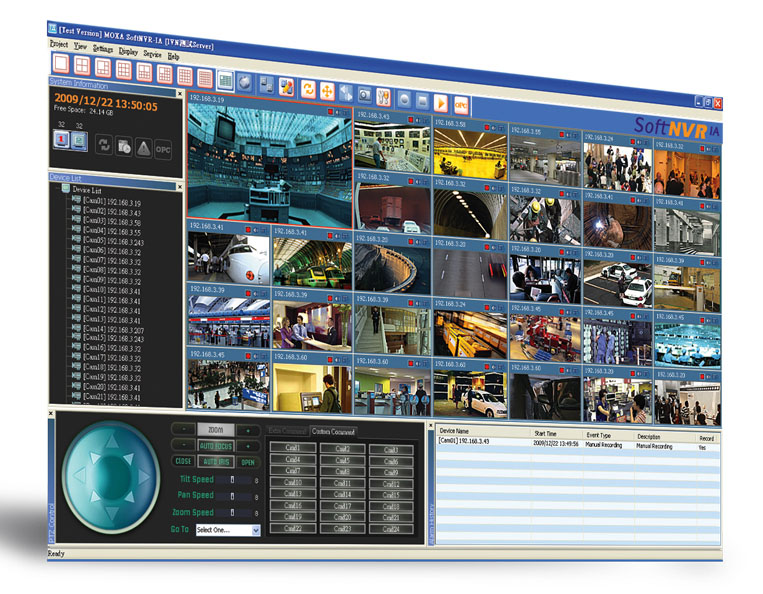
Task: Click the iris CLOSE button
Action: point(183,460)
